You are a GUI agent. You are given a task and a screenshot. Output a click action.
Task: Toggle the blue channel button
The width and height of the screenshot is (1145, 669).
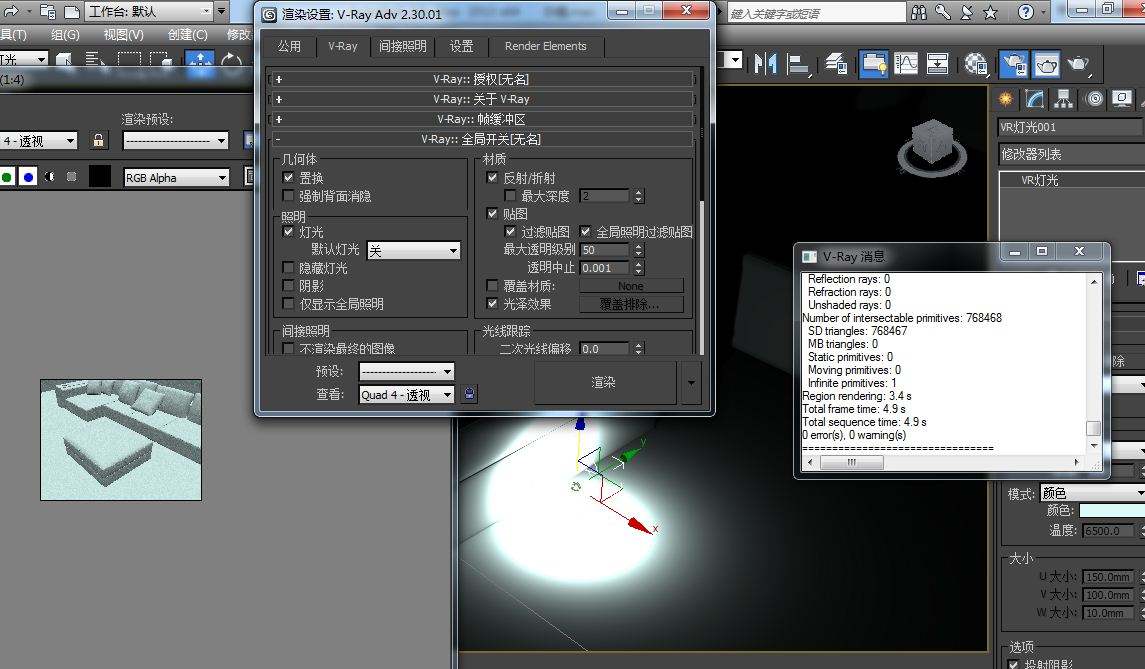pyautogui.click(x=28, y=177)
